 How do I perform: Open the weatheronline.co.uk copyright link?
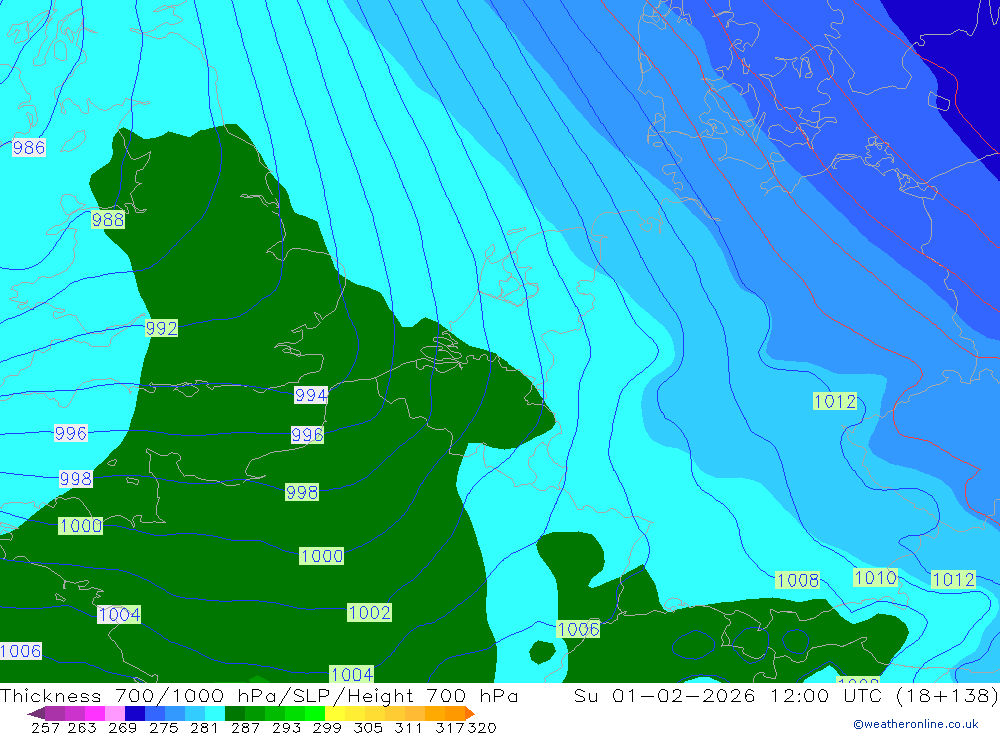pos(916,724)
